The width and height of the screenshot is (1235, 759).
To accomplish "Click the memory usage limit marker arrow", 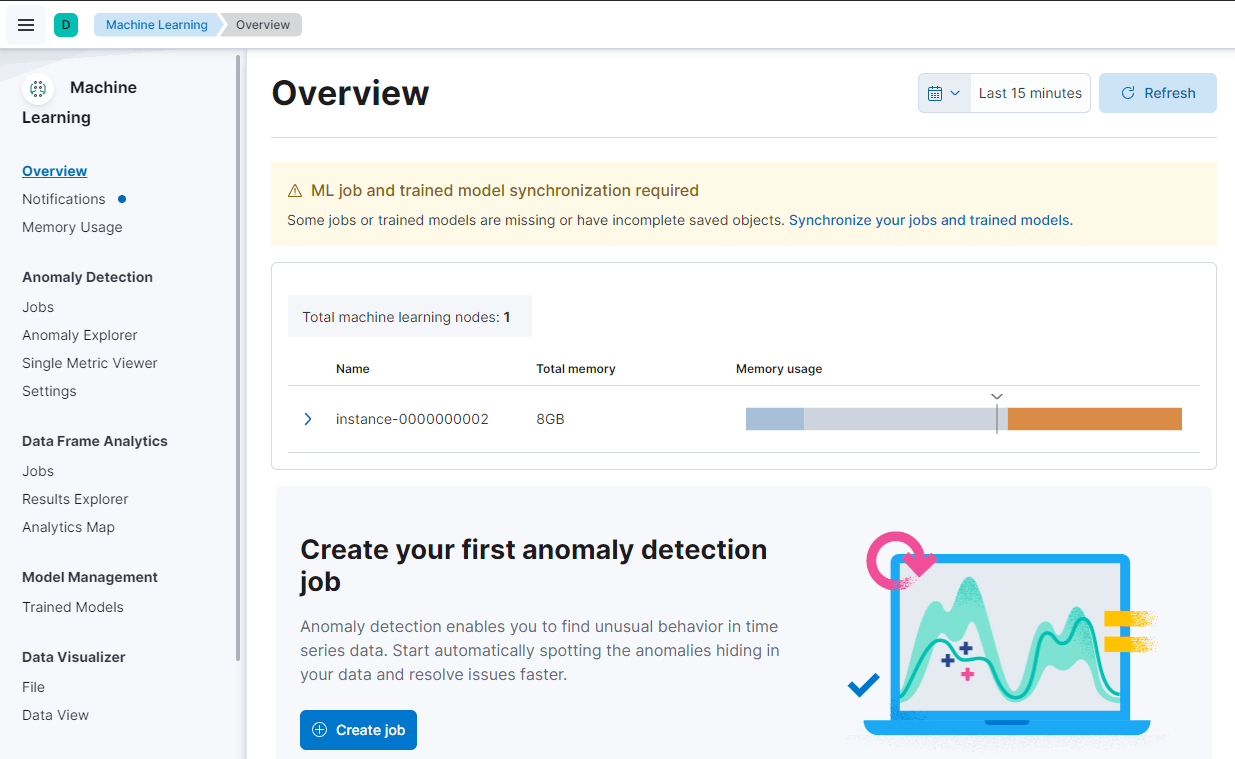I will (997, 396).
